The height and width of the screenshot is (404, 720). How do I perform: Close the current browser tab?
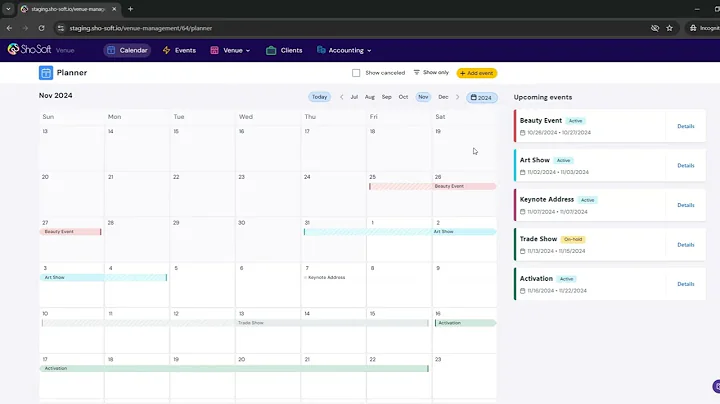114,9
